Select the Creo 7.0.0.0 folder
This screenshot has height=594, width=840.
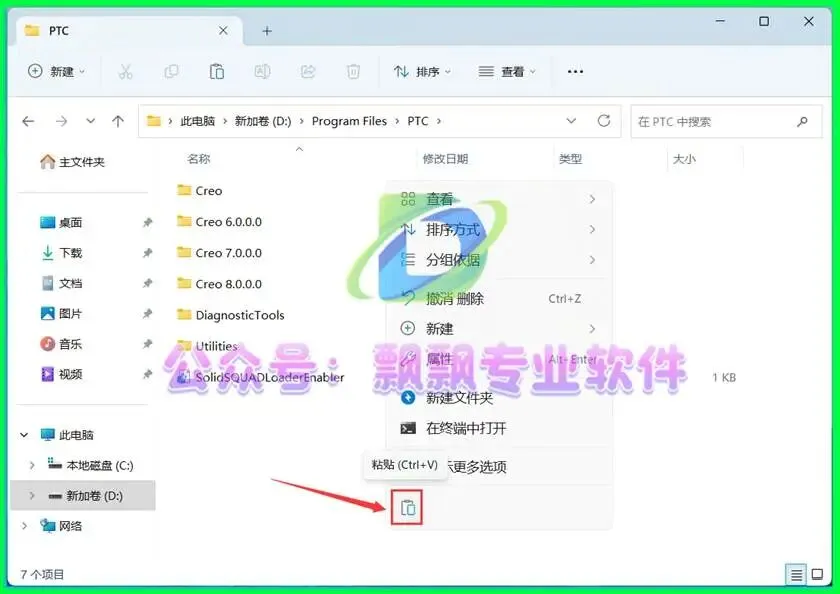(219, 253)
